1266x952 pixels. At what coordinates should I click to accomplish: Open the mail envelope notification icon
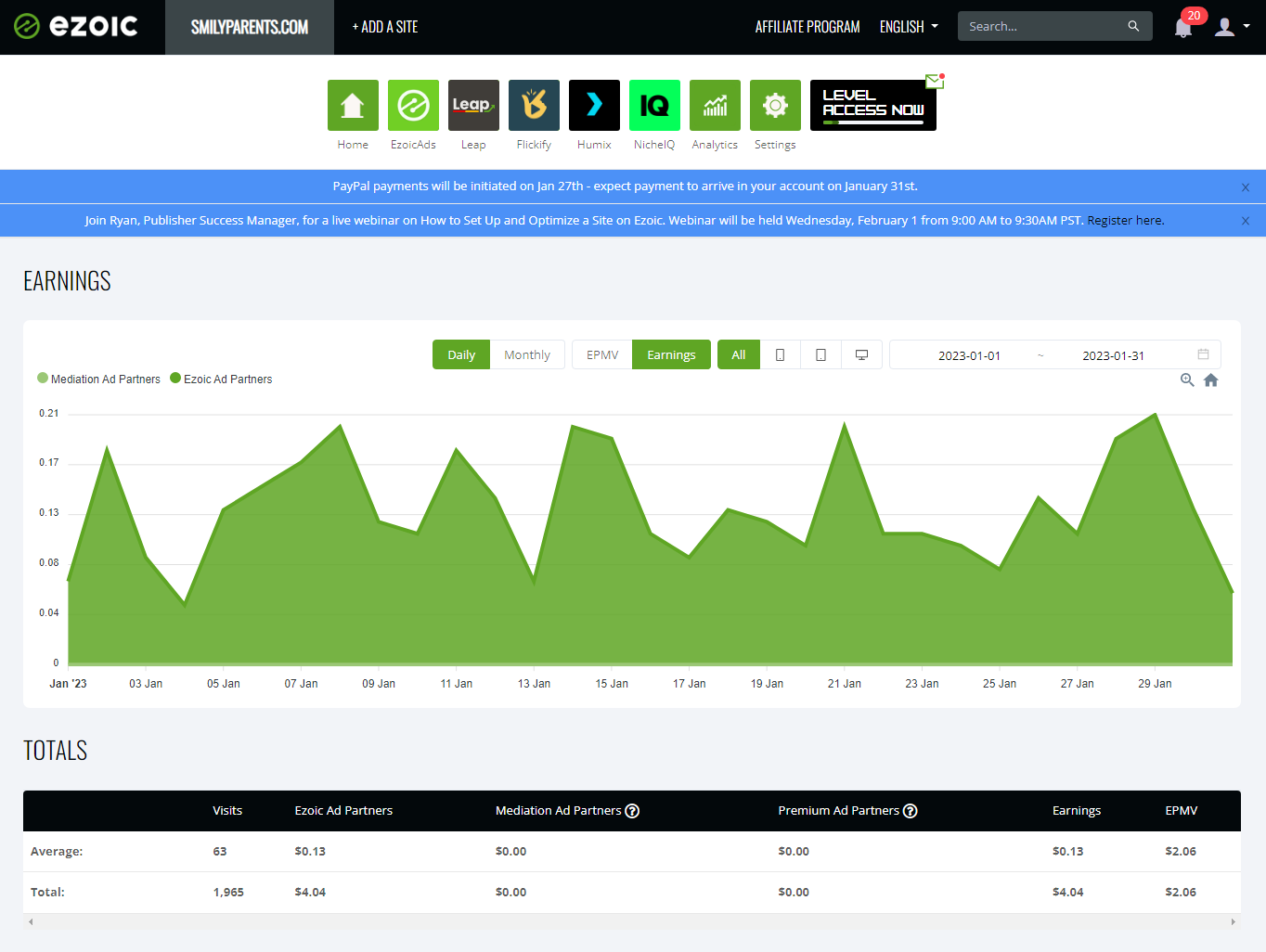(935, 82)
